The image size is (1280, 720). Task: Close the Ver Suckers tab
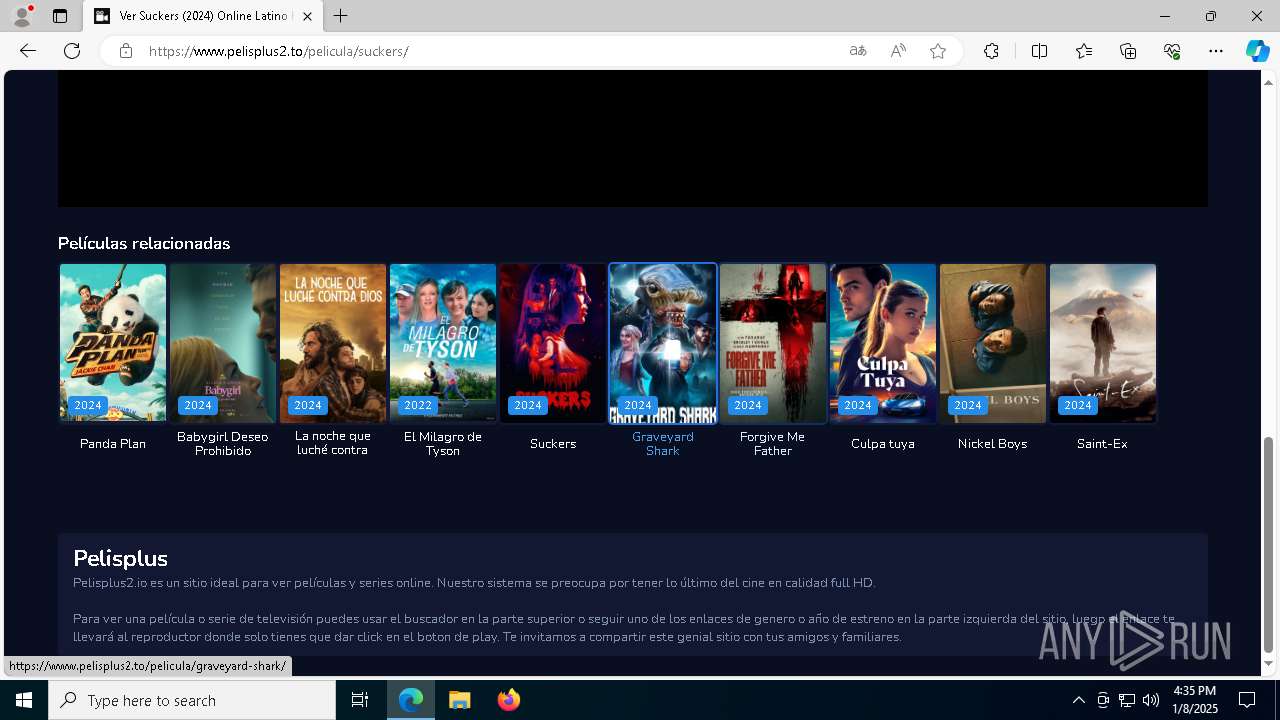click(x=307, y=16)
